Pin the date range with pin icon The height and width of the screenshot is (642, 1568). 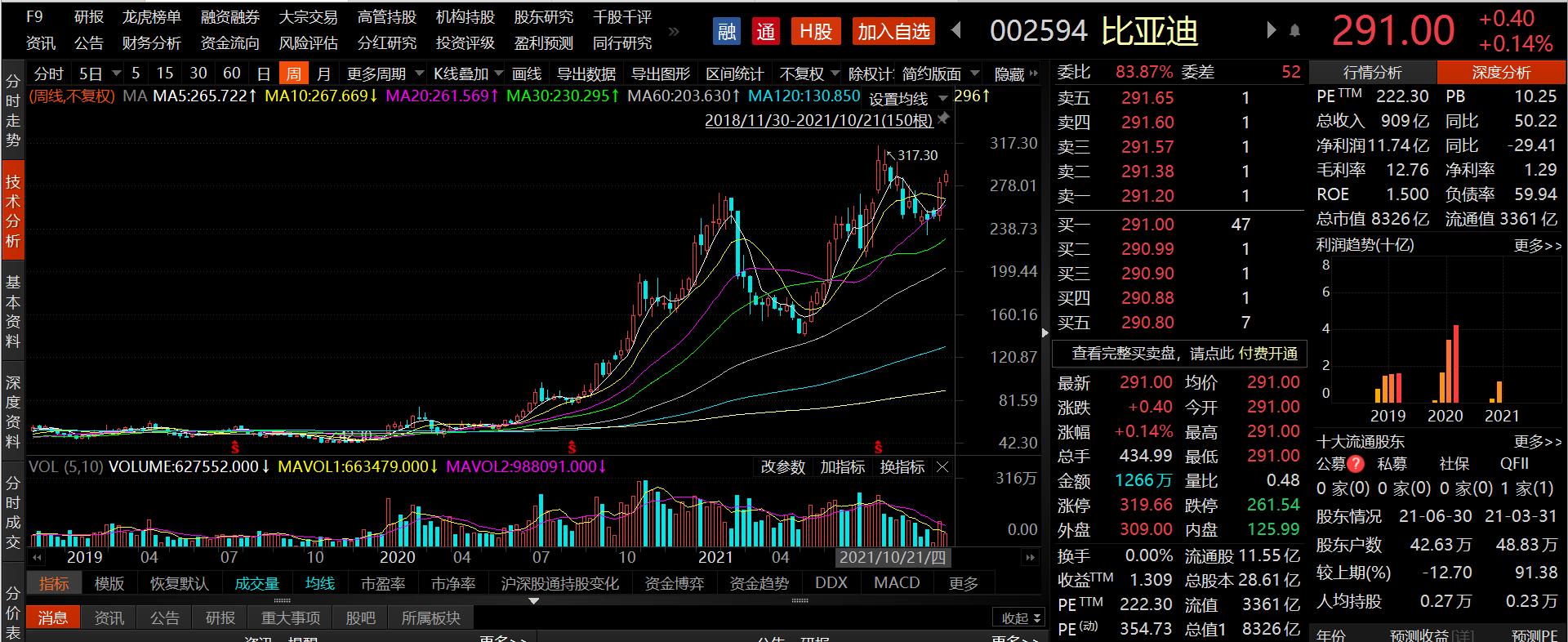coord(943,119)
